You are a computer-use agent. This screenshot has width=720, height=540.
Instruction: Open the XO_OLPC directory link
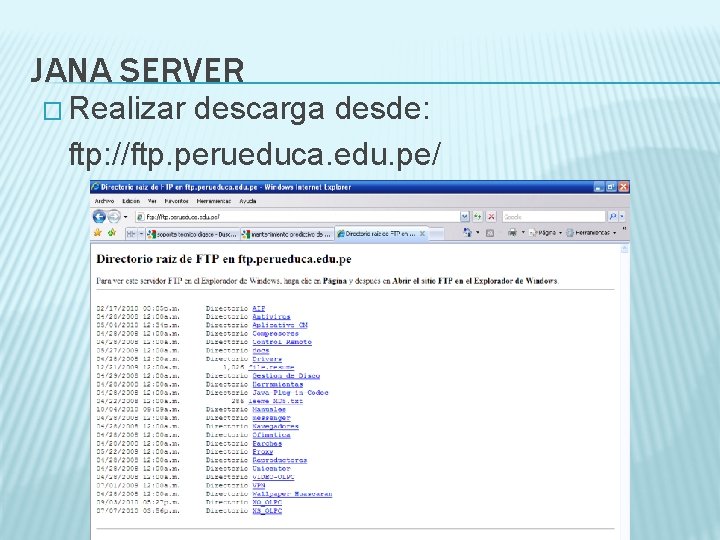267,502
